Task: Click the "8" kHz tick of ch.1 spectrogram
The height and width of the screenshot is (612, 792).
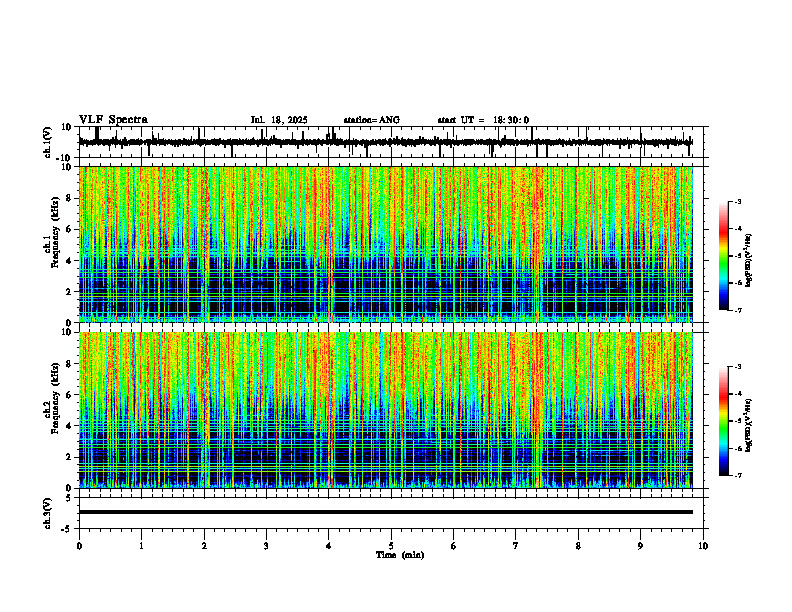Action: 71,198
